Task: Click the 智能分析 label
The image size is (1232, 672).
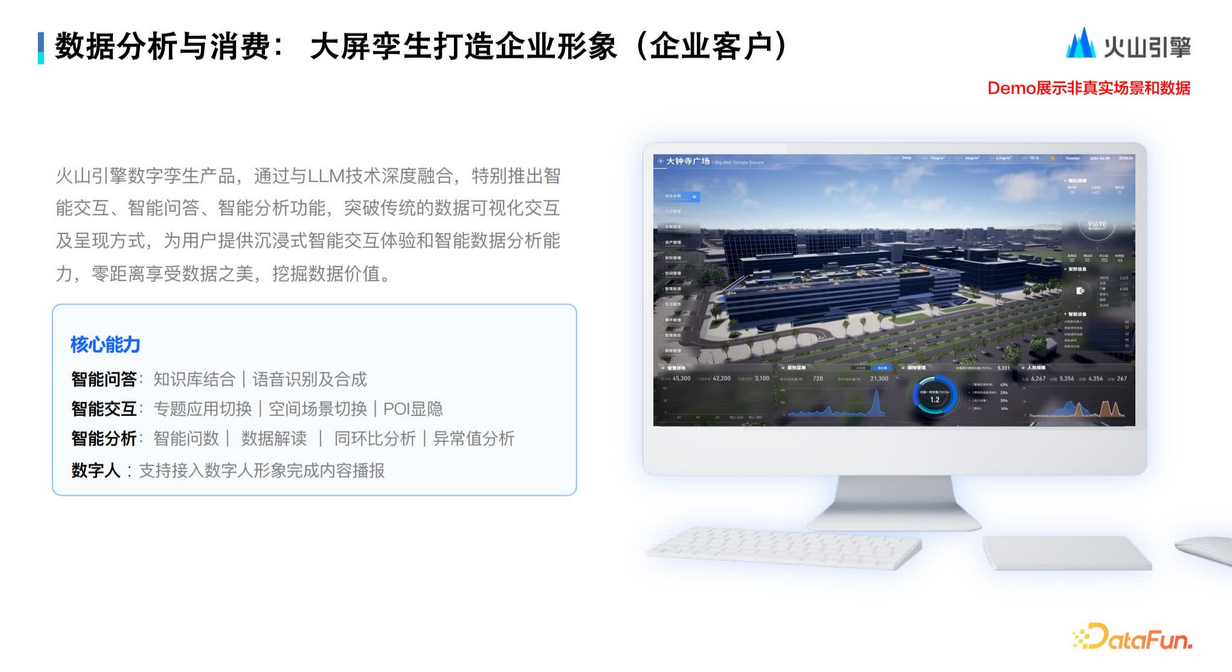Action: pos(103,438)
